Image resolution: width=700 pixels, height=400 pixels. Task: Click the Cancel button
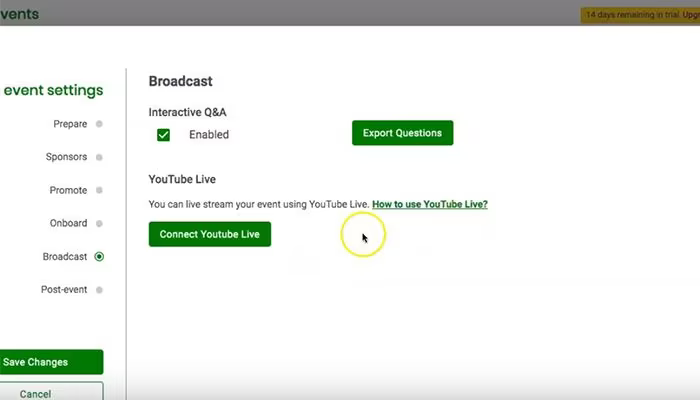[51, 392]
